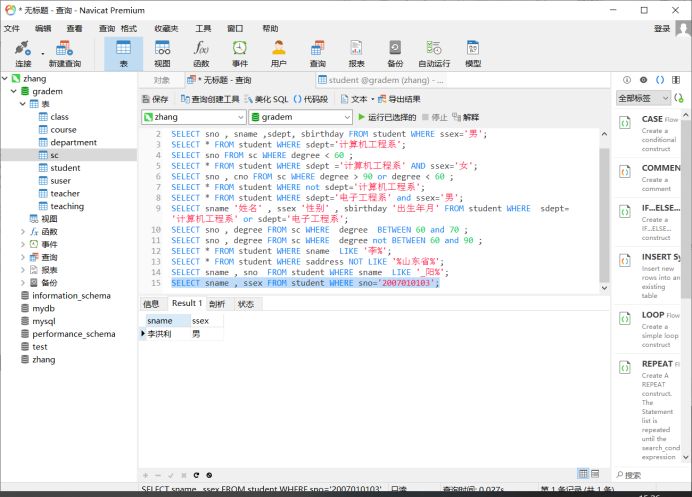
Task: Click the code snippets parentheses icon in right panel
Action: (660, 80)
